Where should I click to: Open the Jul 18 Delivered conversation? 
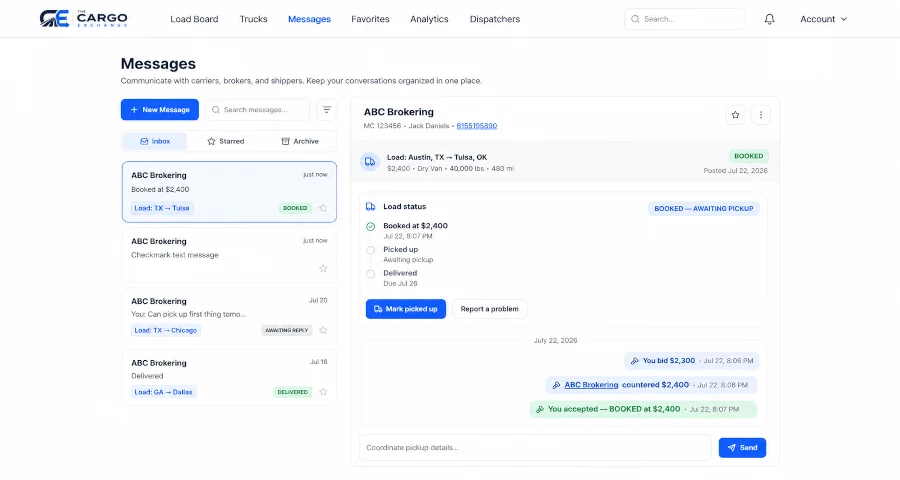click(x=229, y=377)
